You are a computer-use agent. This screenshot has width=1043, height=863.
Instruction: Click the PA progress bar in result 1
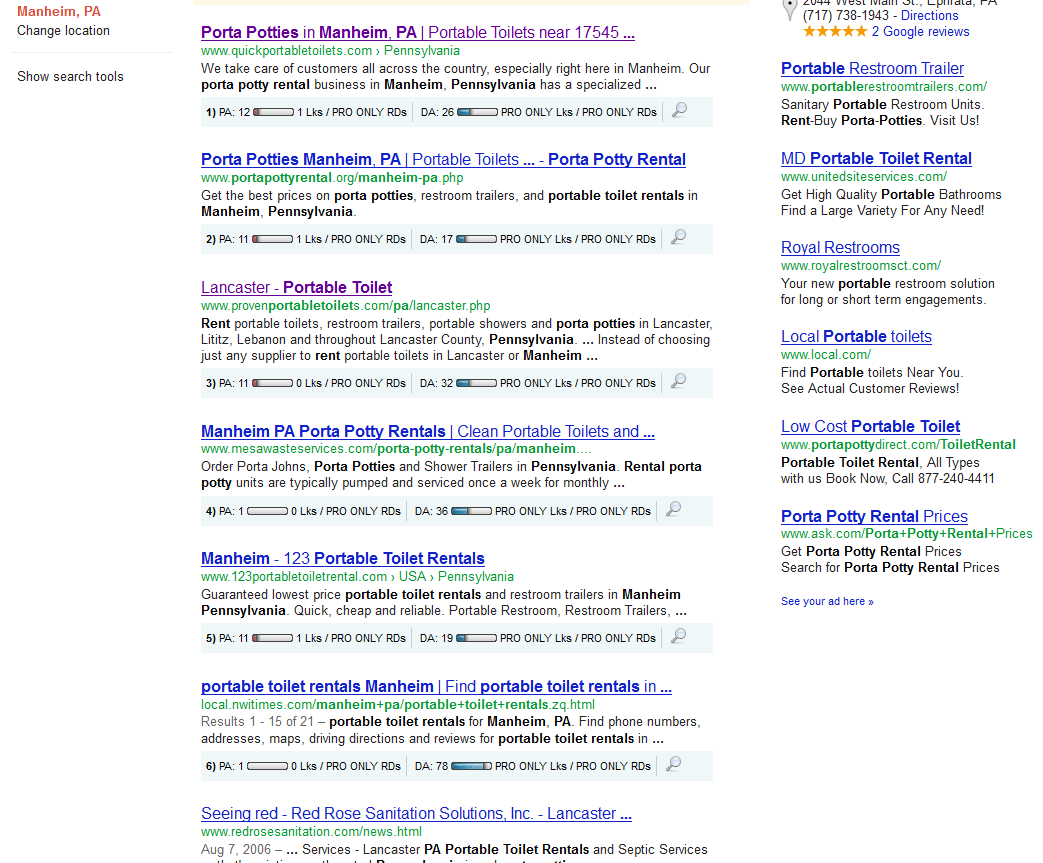(273, 112)
